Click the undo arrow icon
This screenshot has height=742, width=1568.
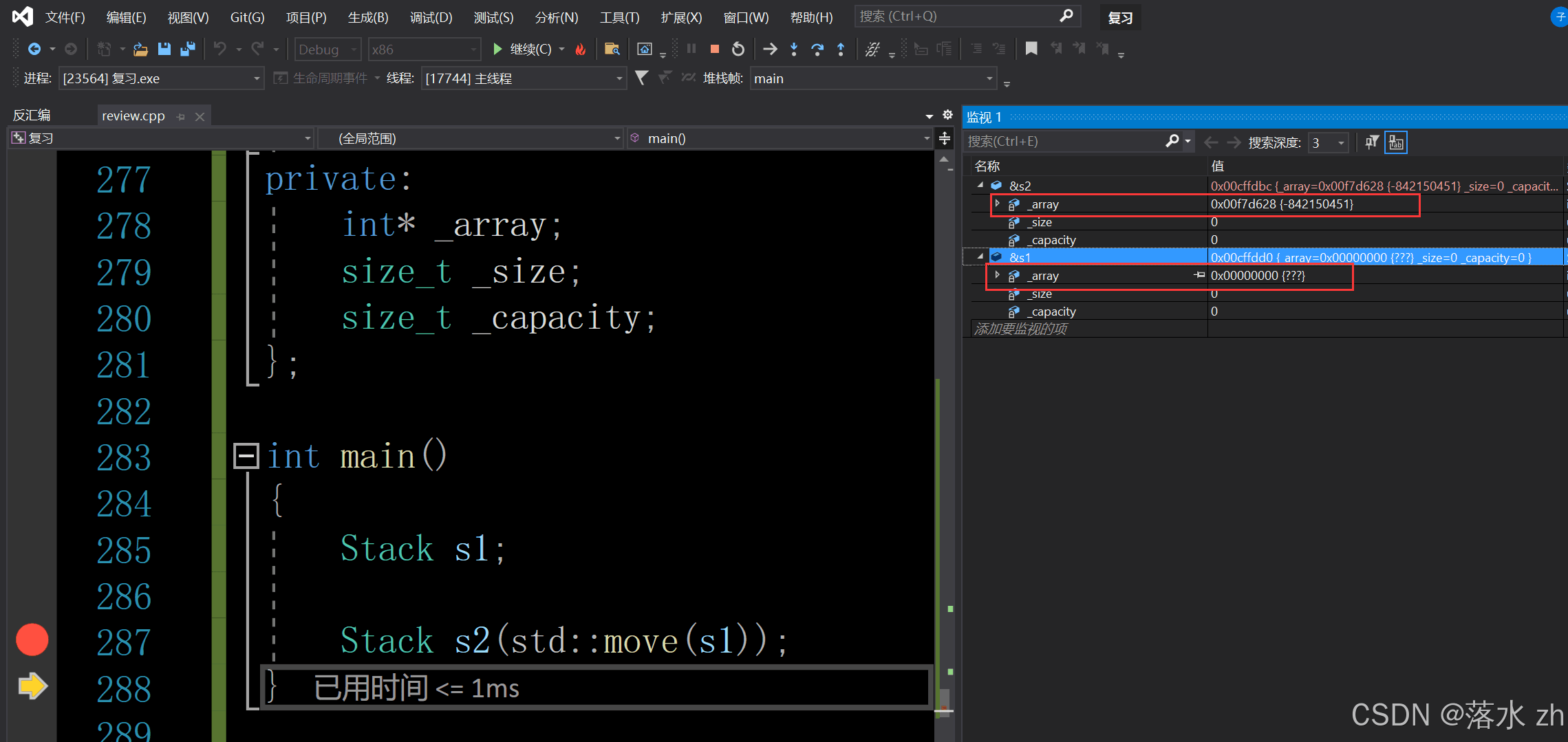pyautogui.click(x=219, y=49)
